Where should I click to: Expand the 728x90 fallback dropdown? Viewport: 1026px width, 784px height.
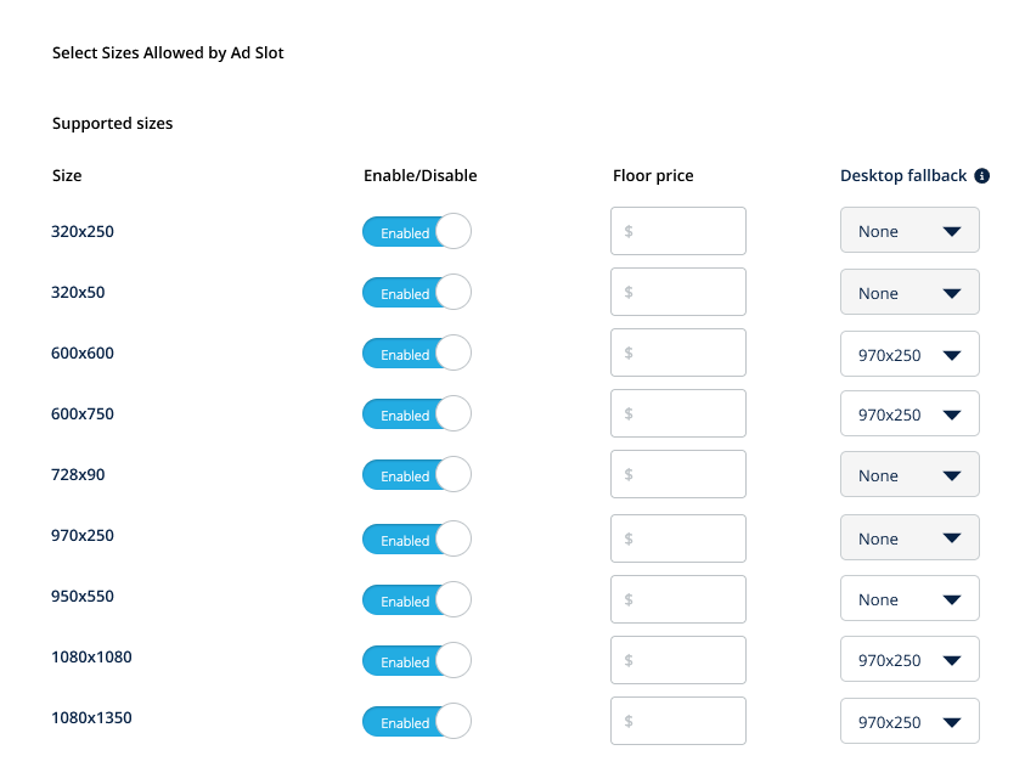coord(909,476)
